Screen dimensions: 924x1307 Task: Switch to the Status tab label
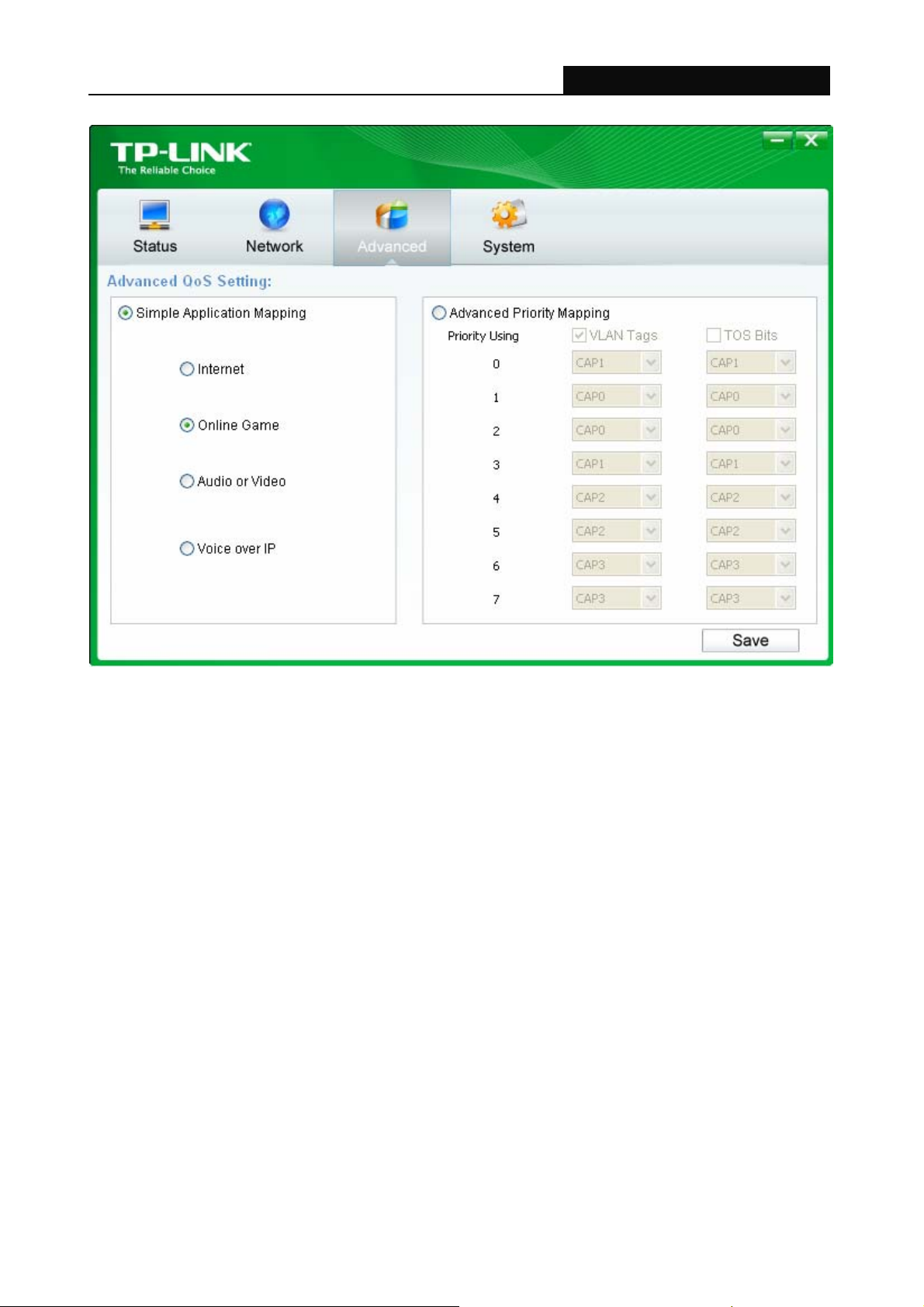(x=154, y=246)
